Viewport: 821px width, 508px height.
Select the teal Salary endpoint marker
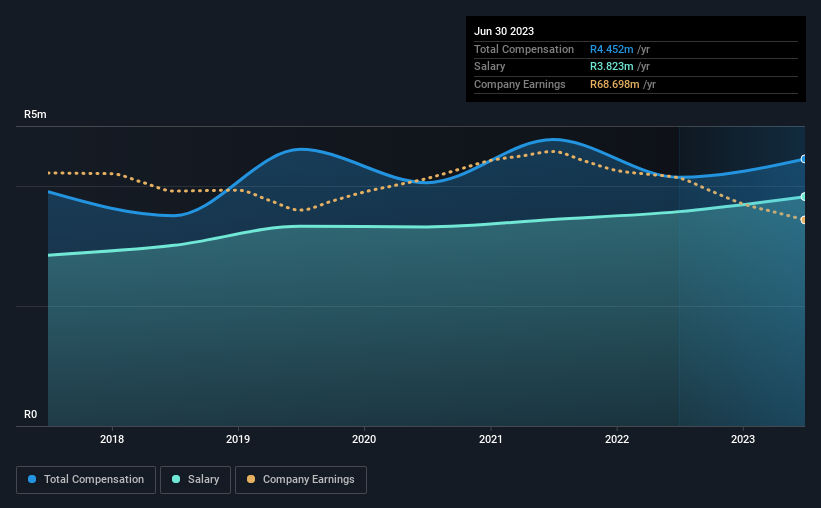point(804,197)
